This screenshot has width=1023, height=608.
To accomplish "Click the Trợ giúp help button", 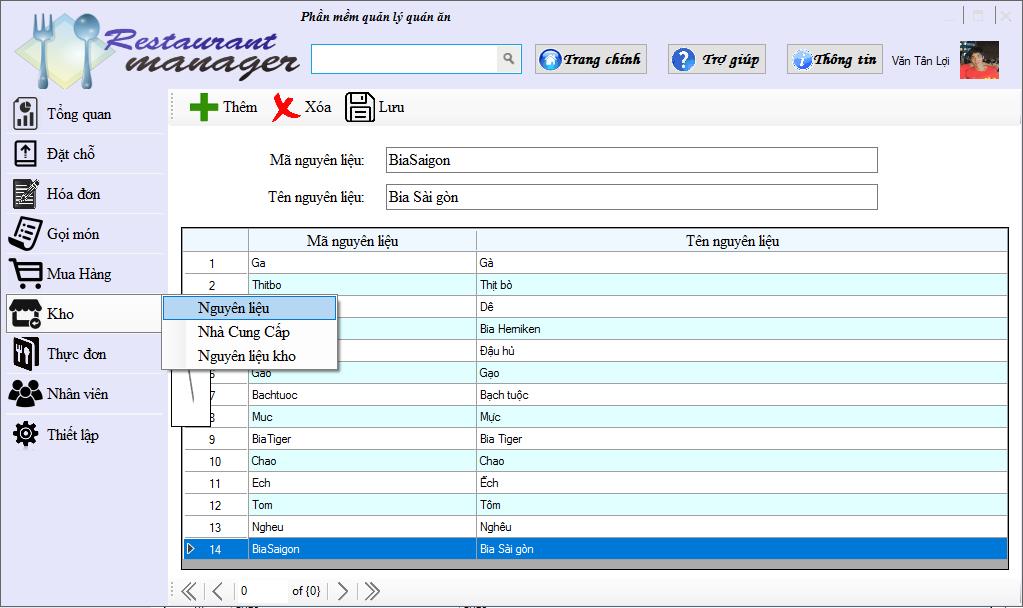I will 716,59.
